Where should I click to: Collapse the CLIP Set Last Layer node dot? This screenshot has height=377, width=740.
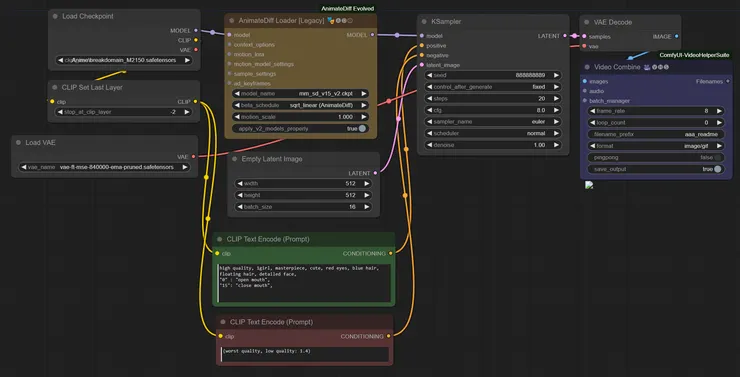pos(55,88)
